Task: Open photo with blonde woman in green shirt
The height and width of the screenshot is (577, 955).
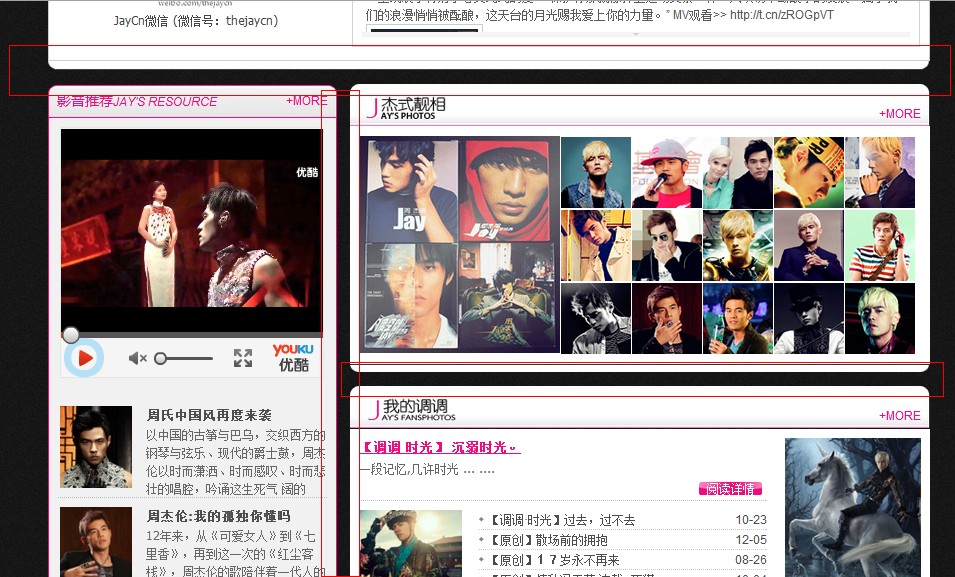Action: [x=738, y=172]
